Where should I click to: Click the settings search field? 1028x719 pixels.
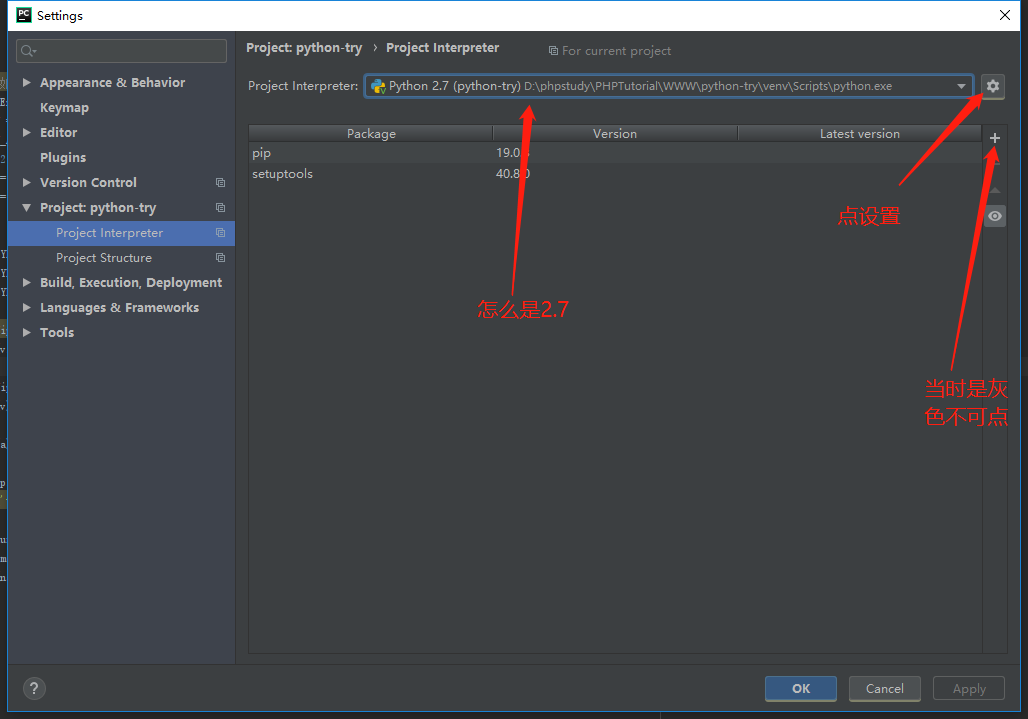tap(122, 51)
